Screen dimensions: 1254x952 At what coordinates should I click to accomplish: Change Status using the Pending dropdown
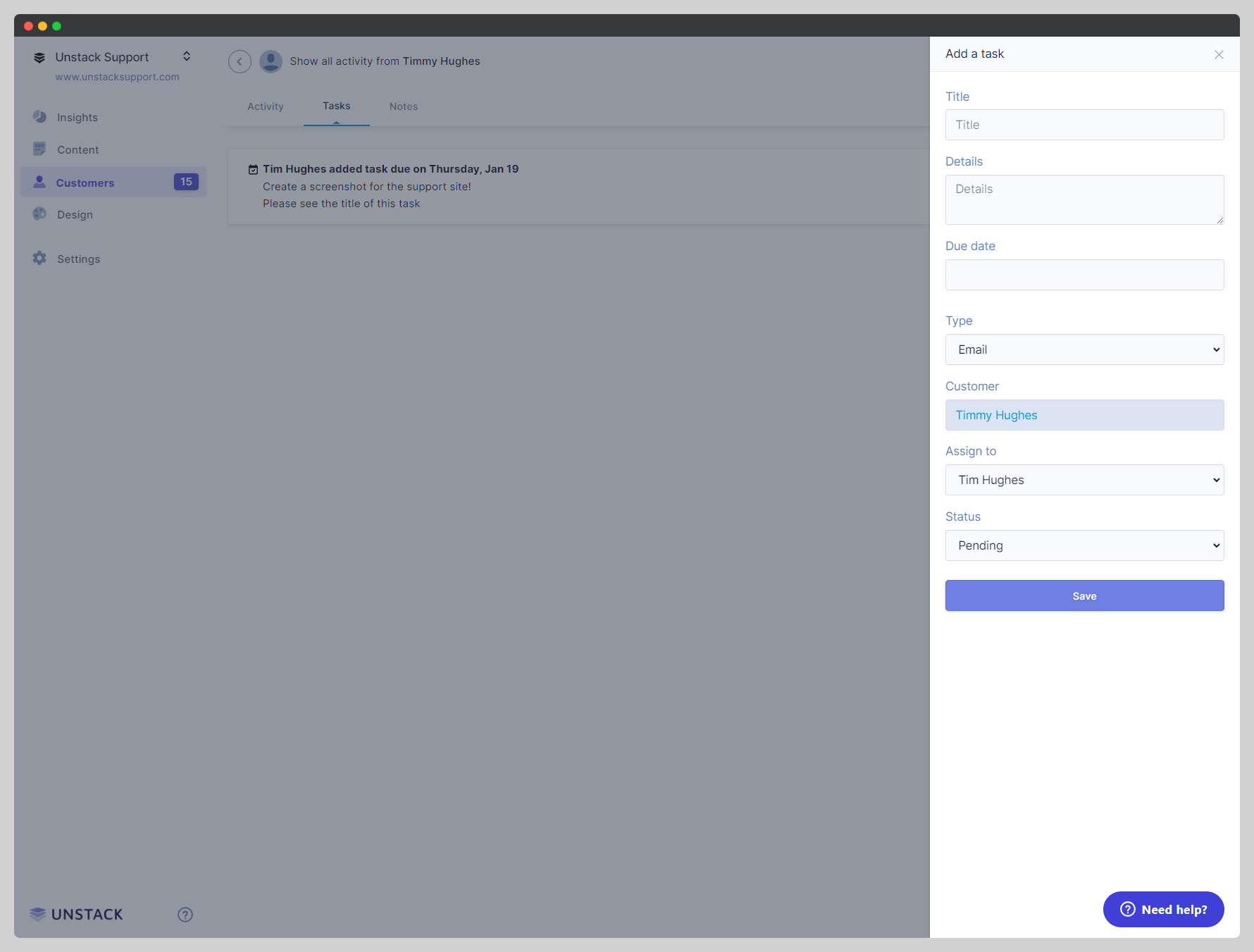1084,545
